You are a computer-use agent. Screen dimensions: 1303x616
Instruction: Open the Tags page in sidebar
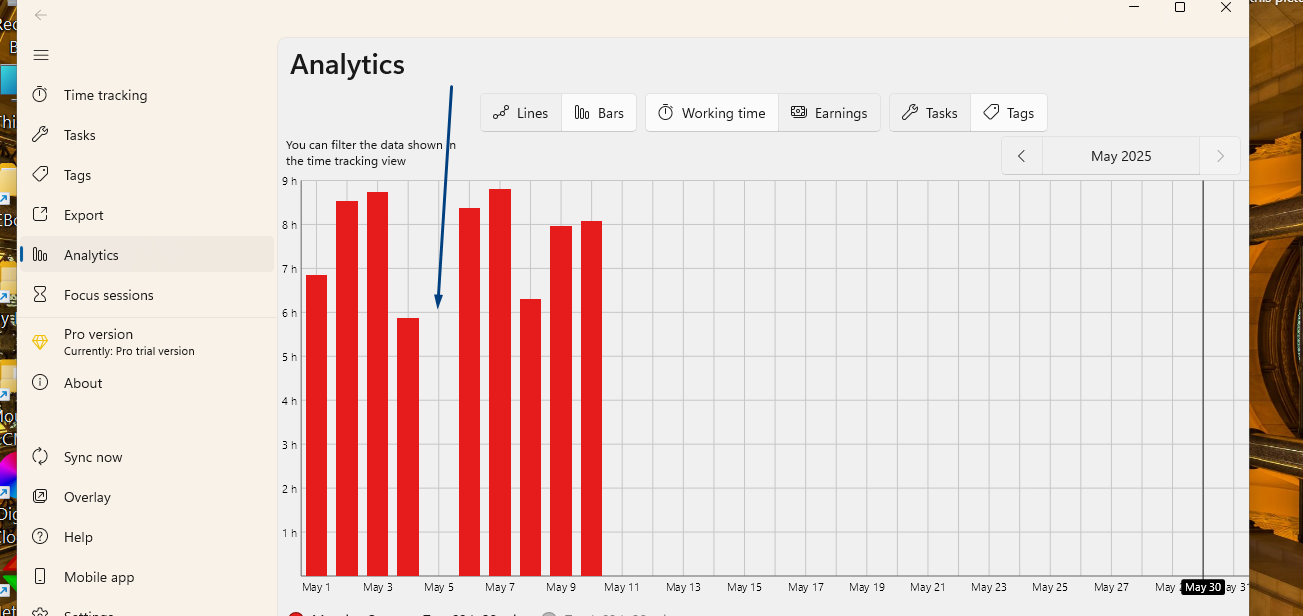(x=77, y=175)
